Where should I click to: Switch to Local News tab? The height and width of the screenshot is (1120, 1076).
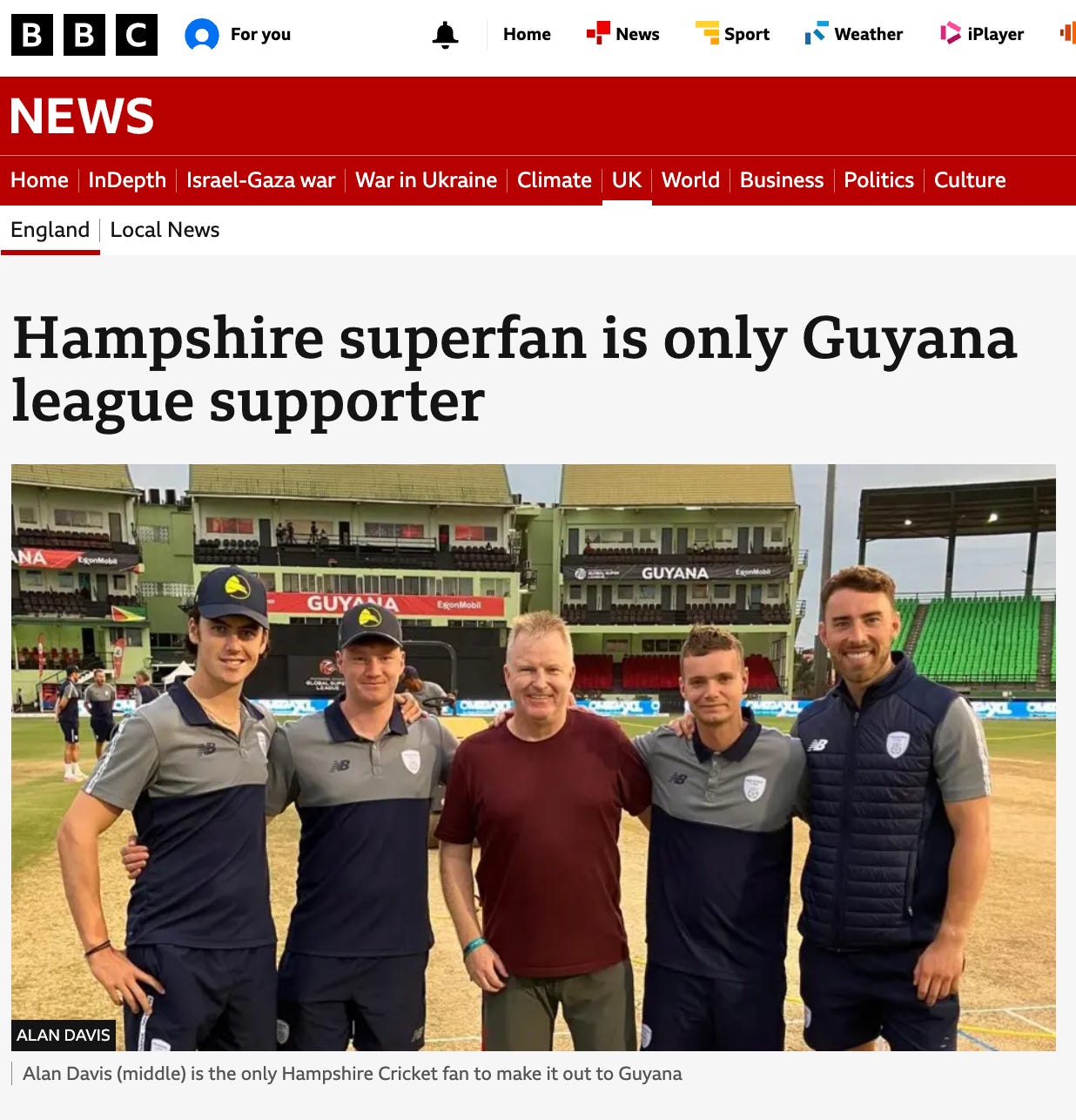click(x=165, y=230)
